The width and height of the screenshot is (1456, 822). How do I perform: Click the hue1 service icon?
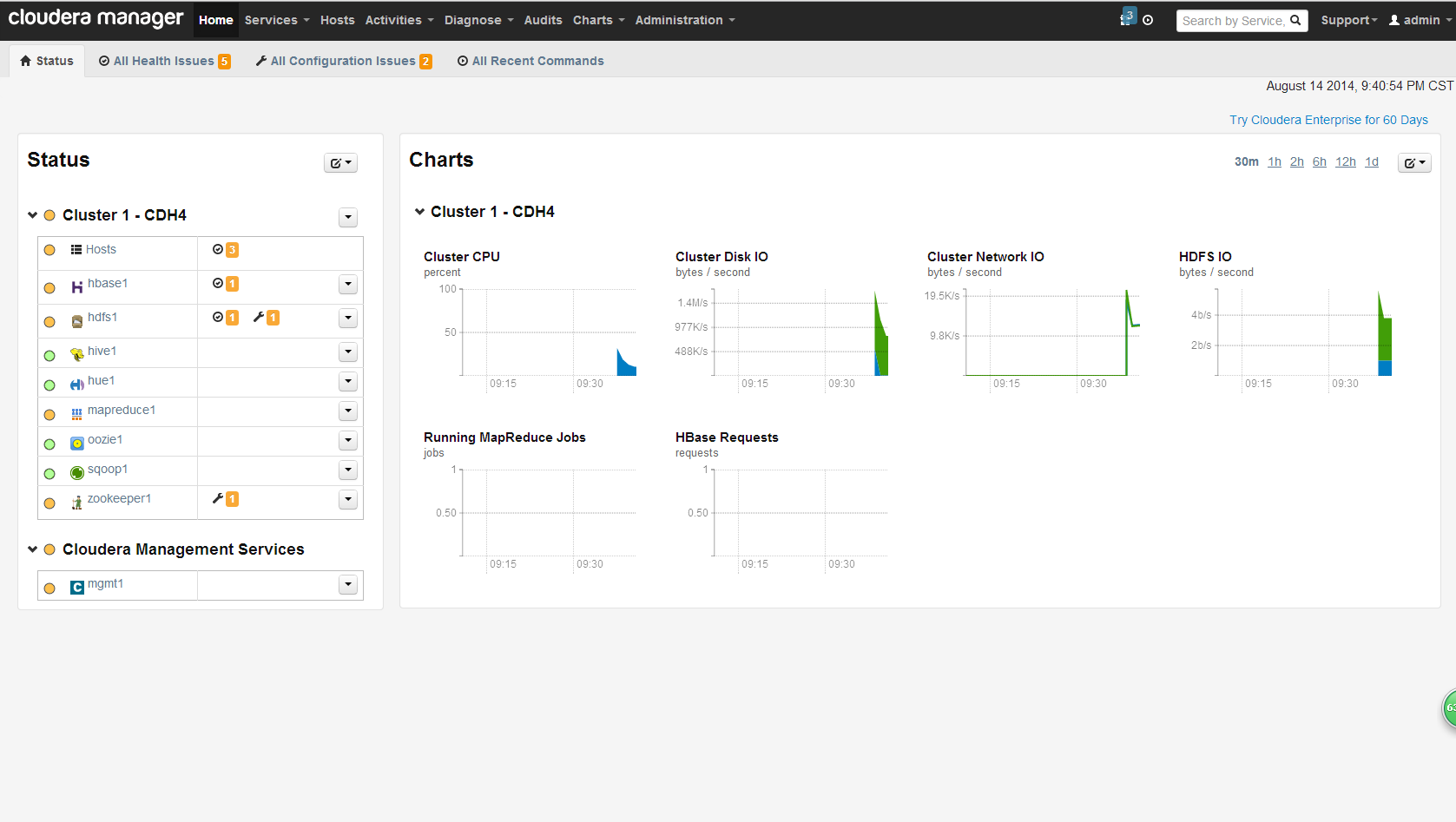(x=77, y=384)
